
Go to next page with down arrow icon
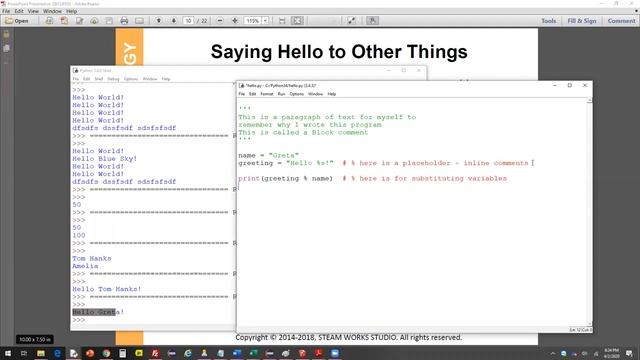pos(173,21)
